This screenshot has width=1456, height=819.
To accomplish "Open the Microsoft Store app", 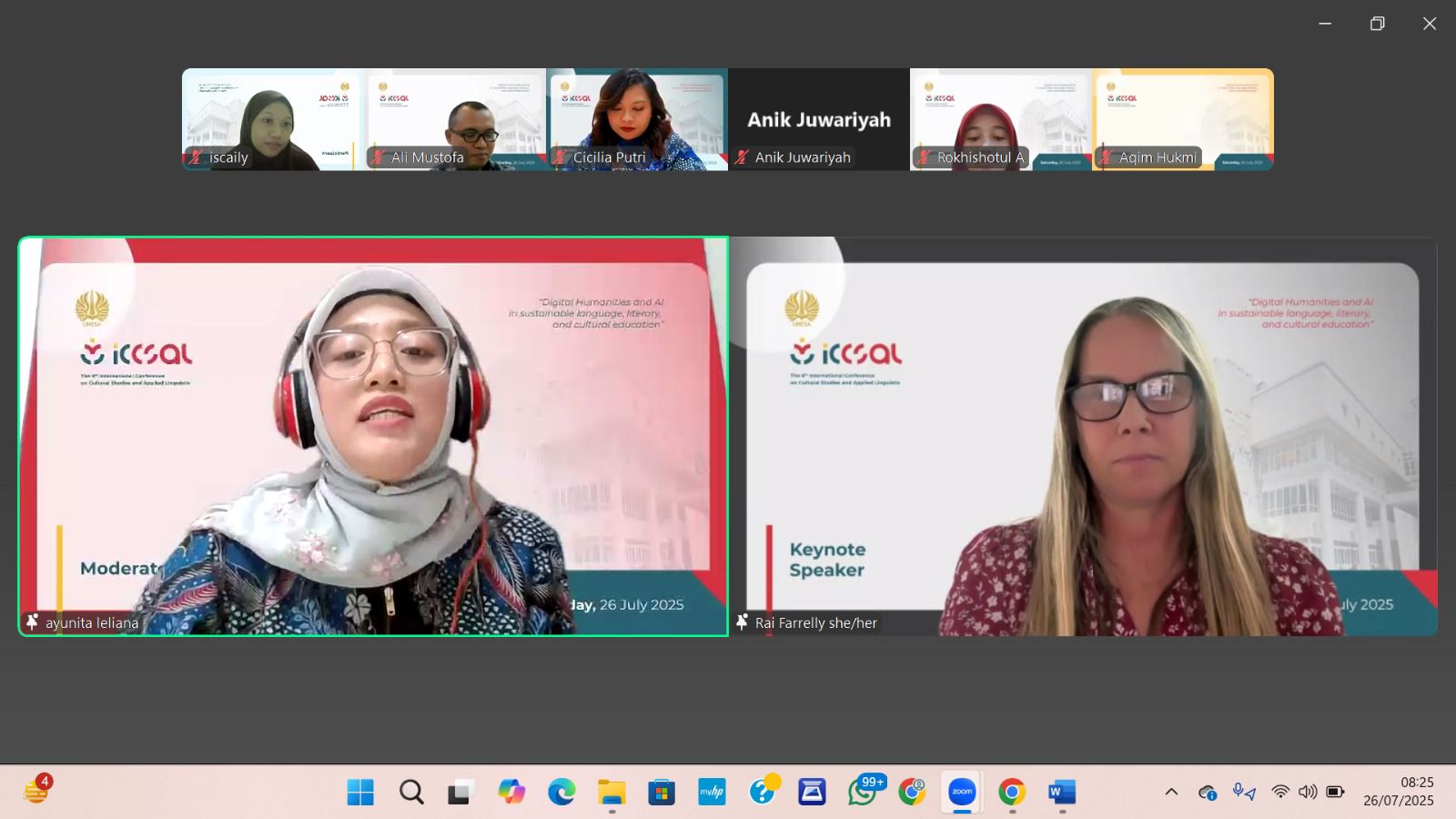I will [x=662, y=793].
